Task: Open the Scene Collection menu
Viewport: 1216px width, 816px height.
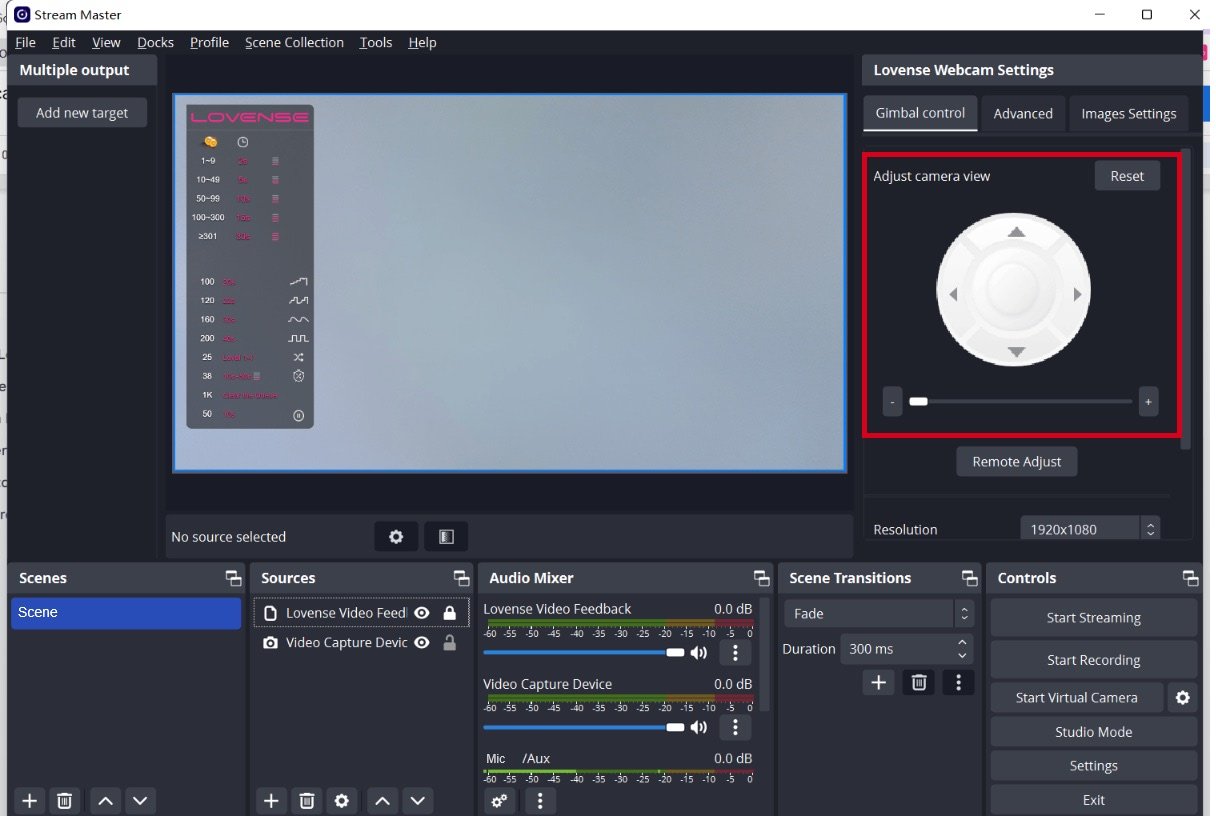Action: [294, 42]
